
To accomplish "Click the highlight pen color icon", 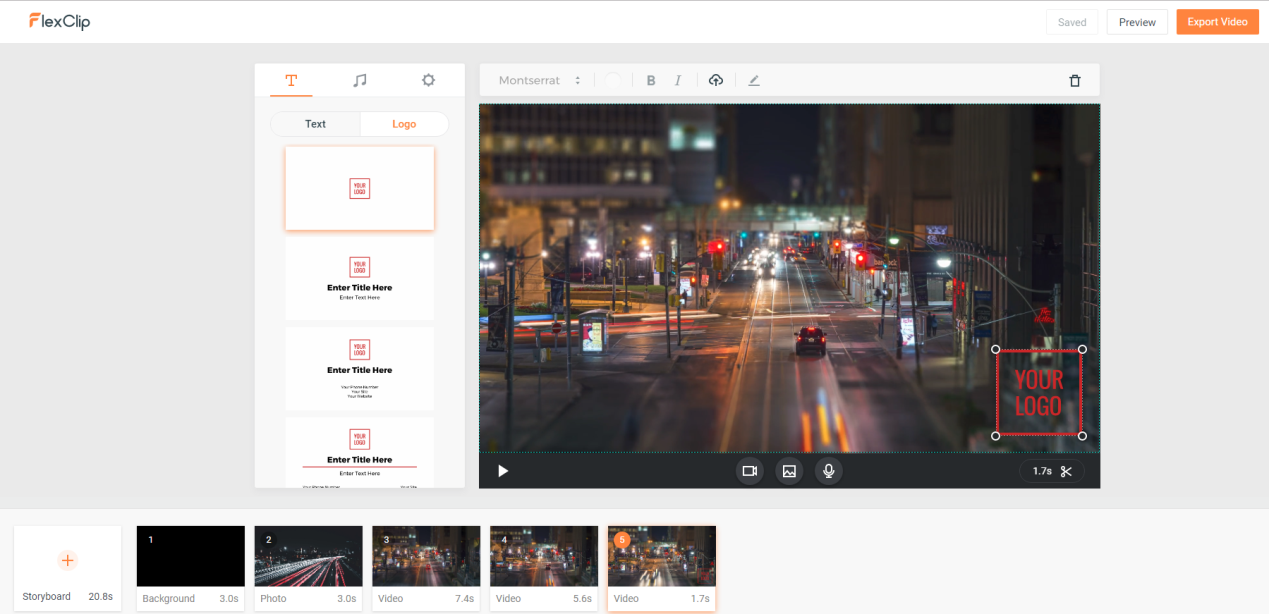I will point(754,80).
